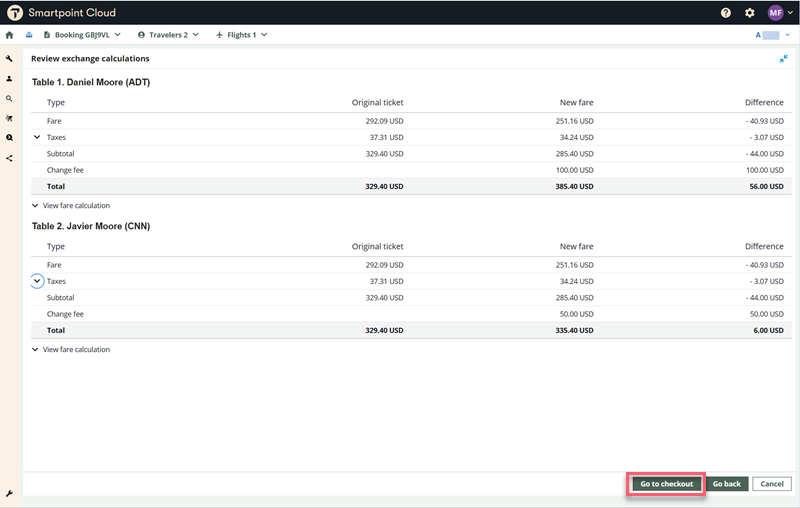
Task: Open settings with the gear icon
Action: [750, 13]
